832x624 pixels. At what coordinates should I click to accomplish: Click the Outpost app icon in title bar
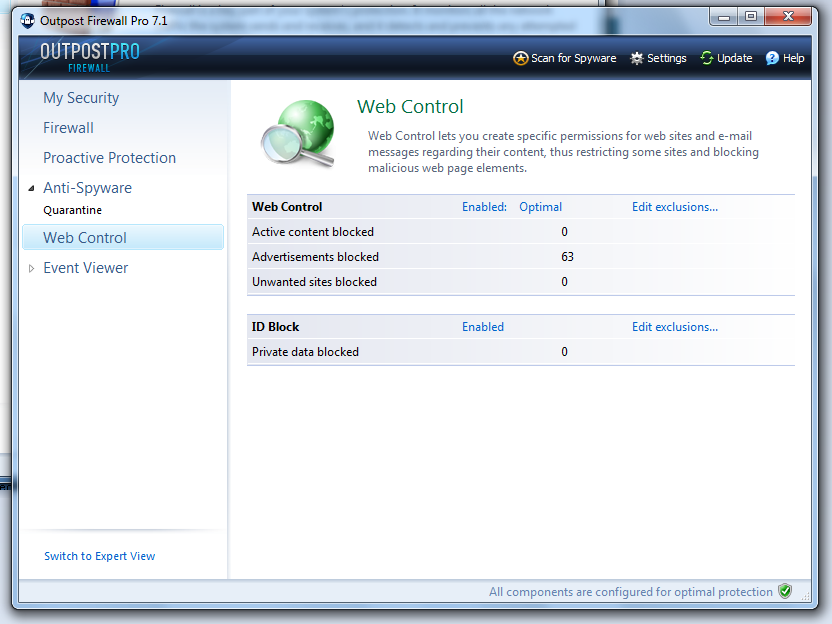click(x=28, y=21)
